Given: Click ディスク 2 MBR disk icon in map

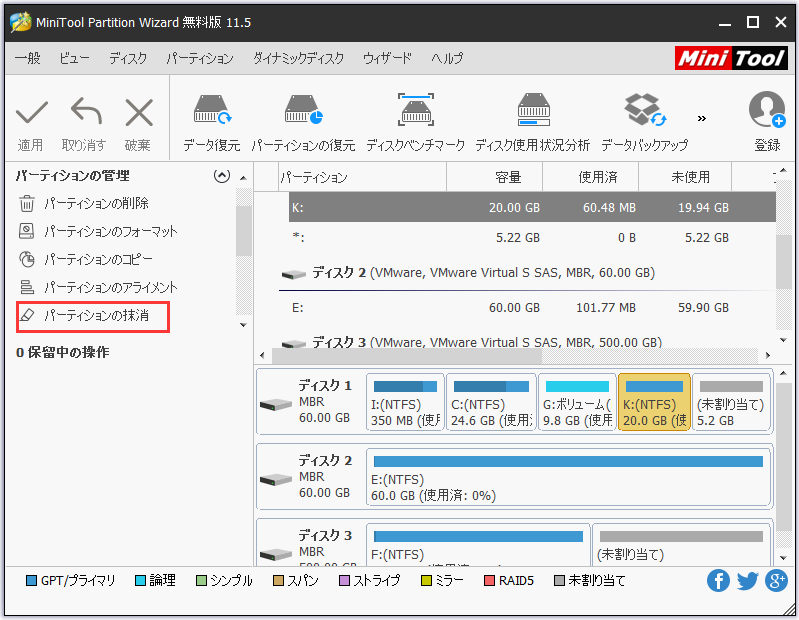Looking at the screenshot, I should pyautogui.click(x=276, y=479).
